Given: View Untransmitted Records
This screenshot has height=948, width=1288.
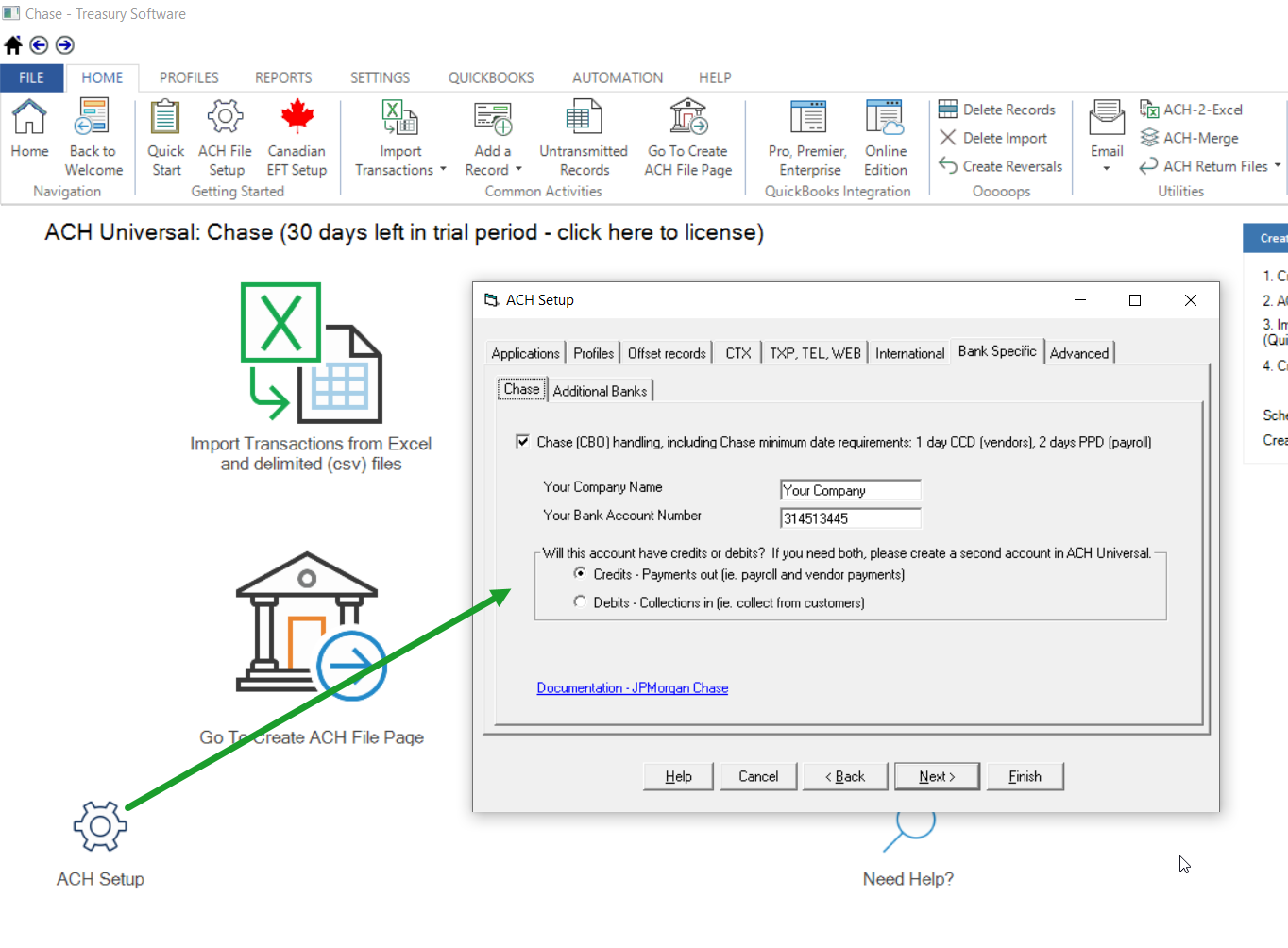Looking at the screenshot, I should [584, 138].
